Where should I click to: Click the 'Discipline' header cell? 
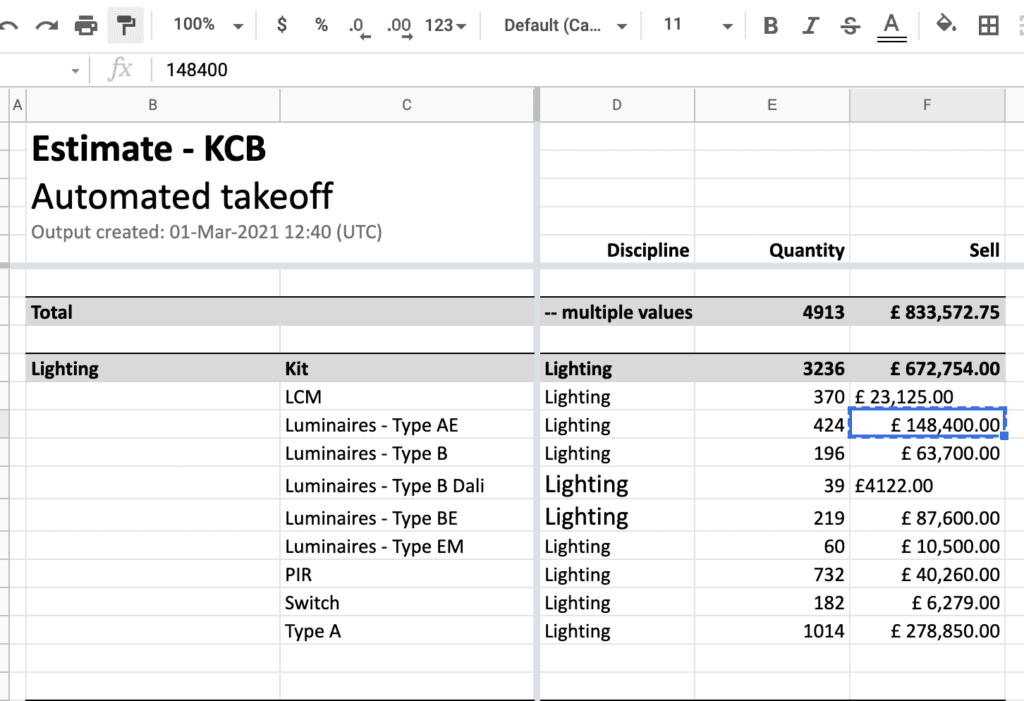click(x=617, y=250)
